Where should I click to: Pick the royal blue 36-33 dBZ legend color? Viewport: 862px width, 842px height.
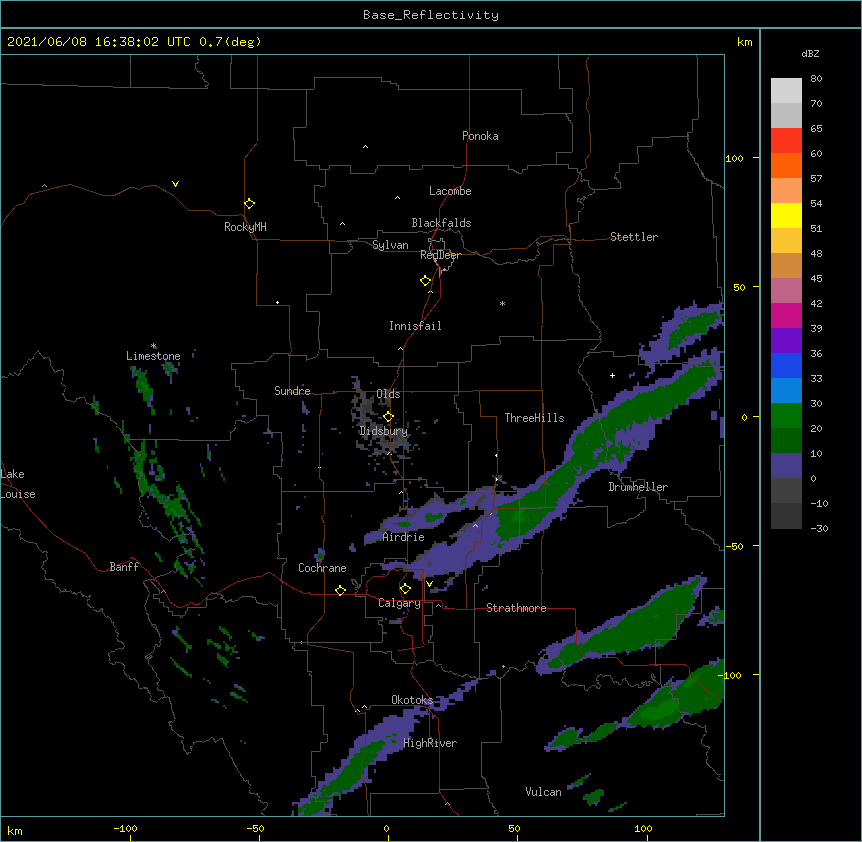(x=786, y=366)
